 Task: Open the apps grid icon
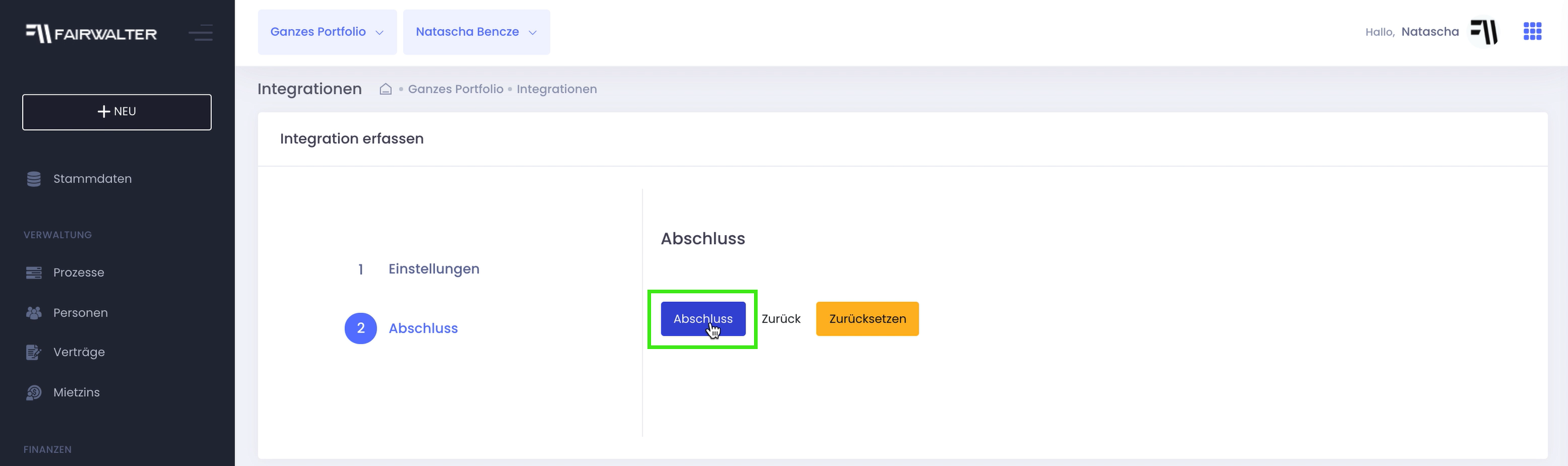[1532, 31]
